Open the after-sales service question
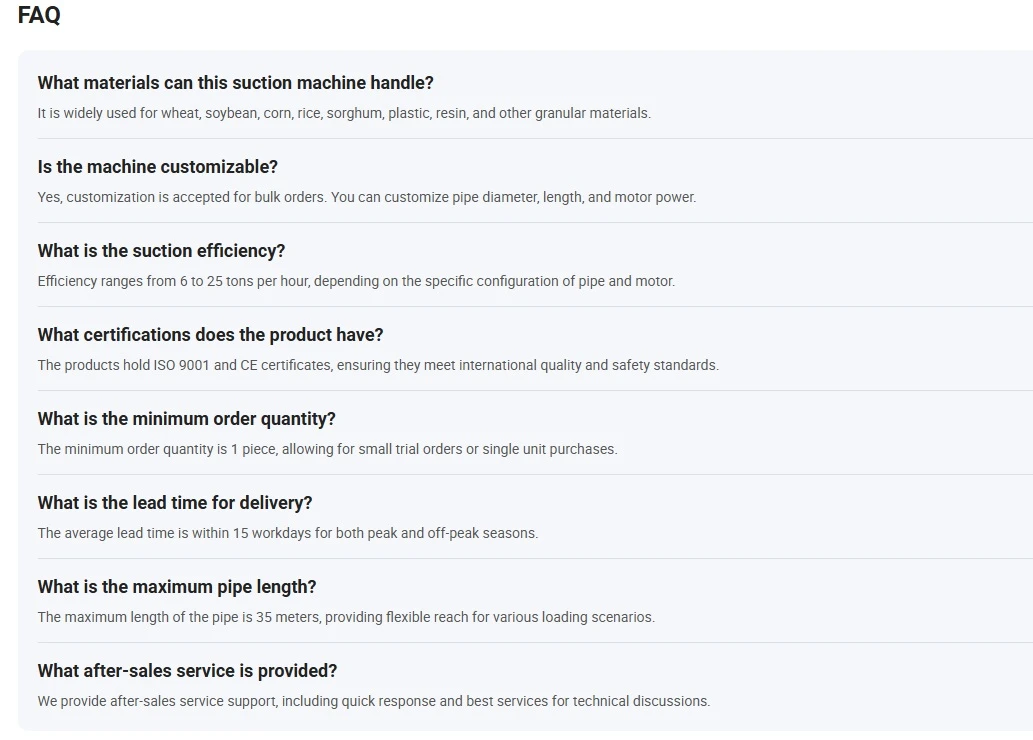The width and height of the screenshot is (1033, 740). pos(187,671)
